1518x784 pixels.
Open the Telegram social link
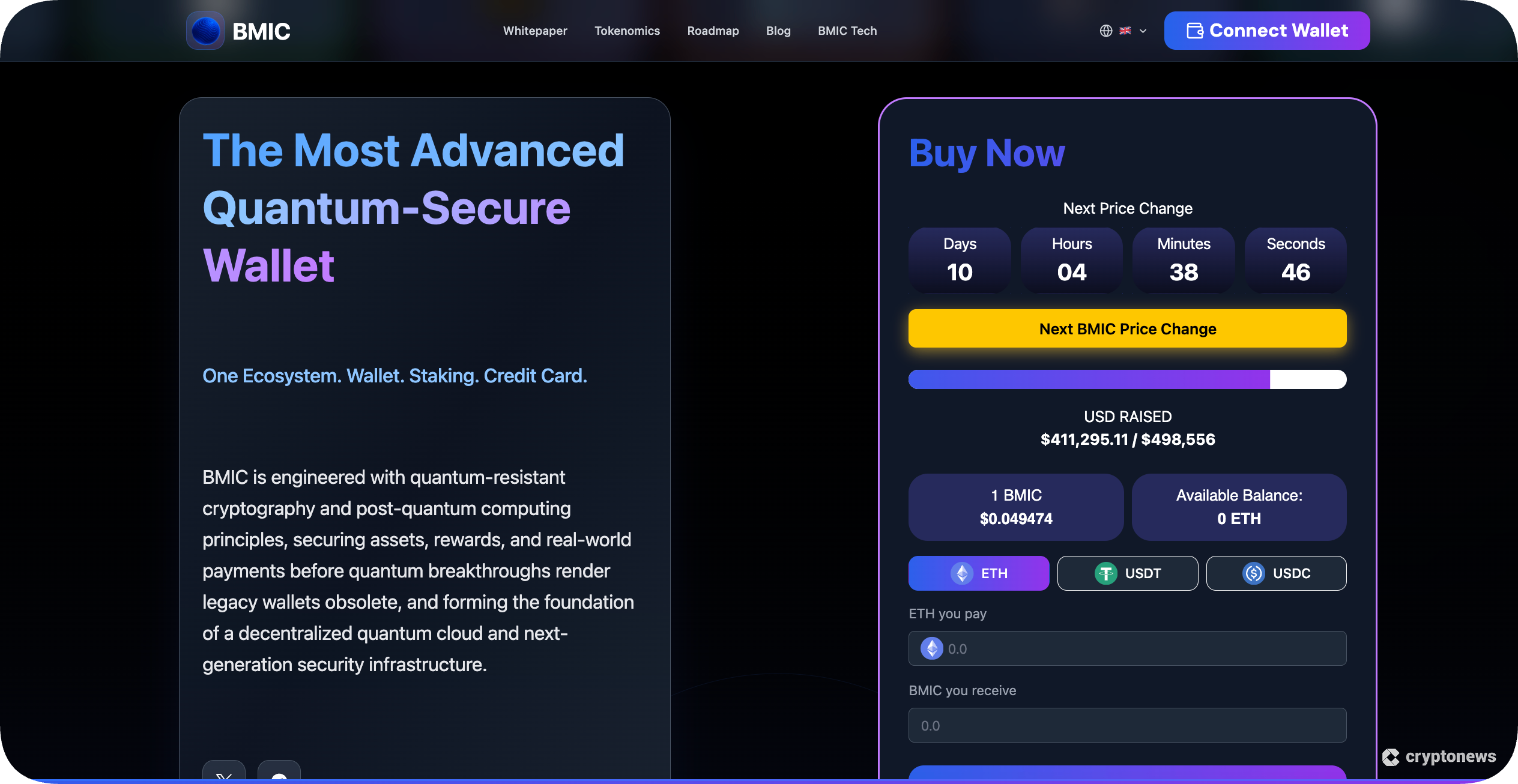click(278, 777)
